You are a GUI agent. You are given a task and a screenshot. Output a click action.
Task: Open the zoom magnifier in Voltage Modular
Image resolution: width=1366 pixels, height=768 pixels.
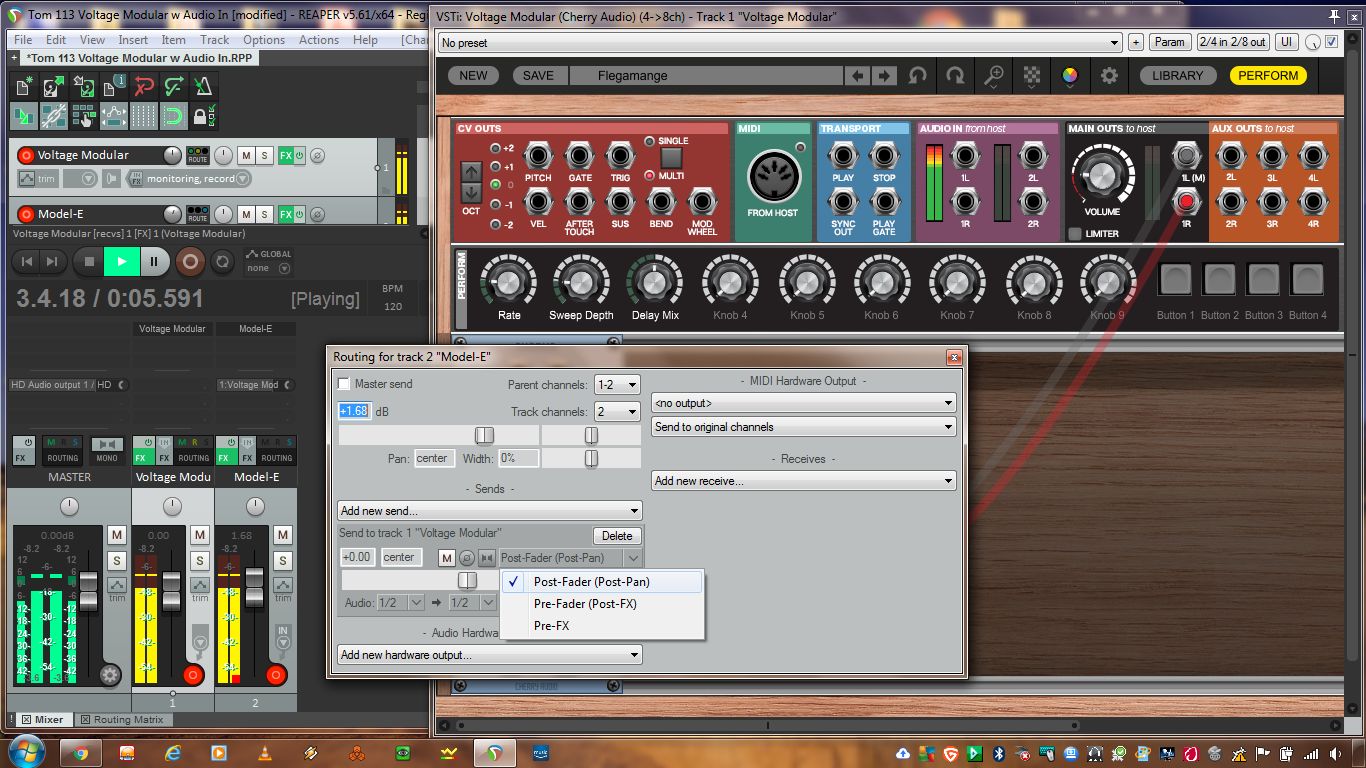(994, 75)
